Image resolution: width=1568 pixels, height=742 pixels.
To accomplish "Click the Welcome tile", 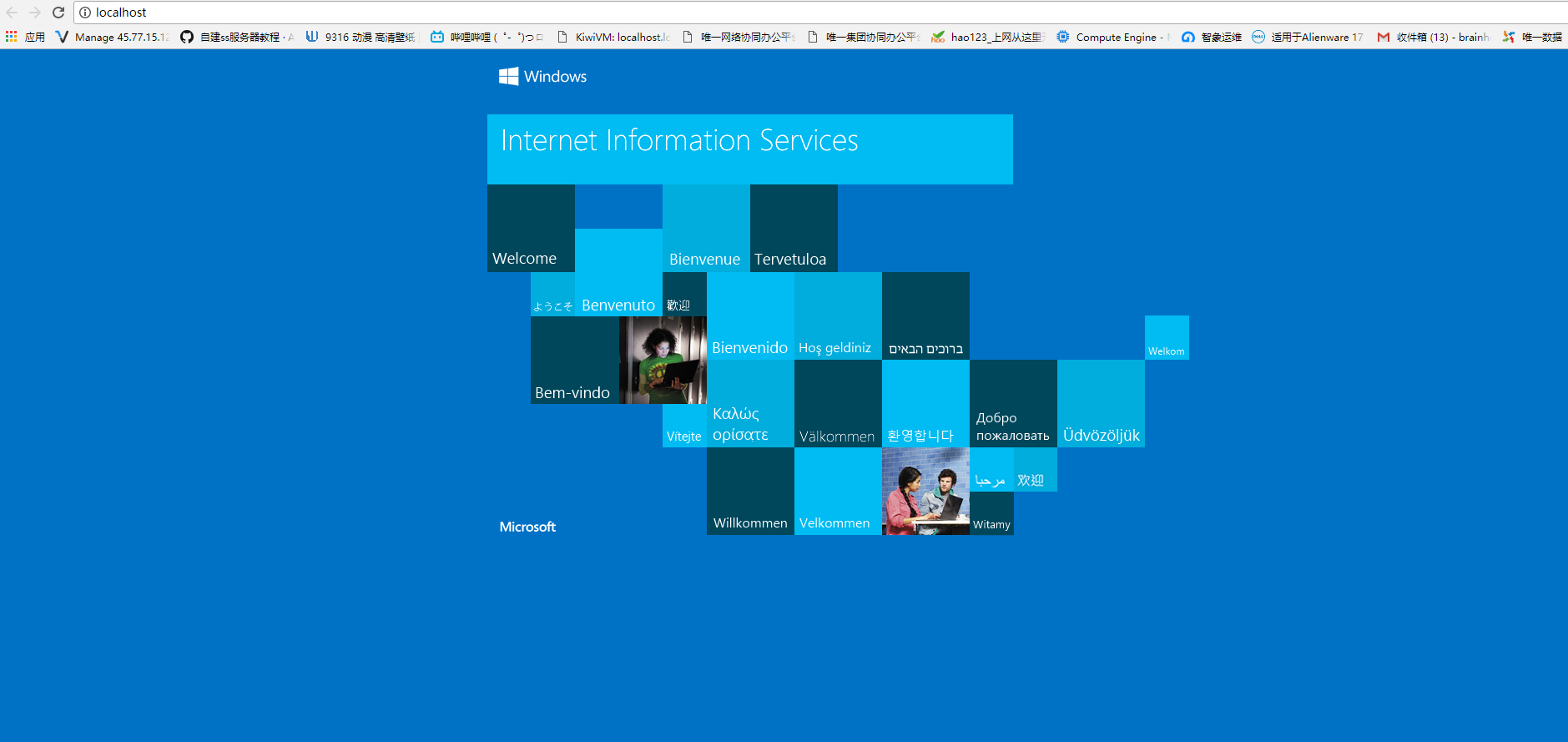I will click(x=531, y=228).
